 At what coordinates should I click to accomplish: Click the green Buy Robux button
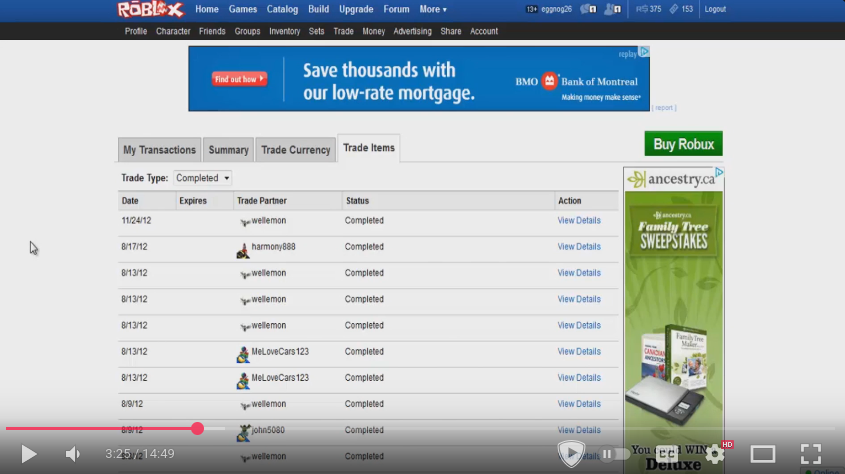(683, 144)
